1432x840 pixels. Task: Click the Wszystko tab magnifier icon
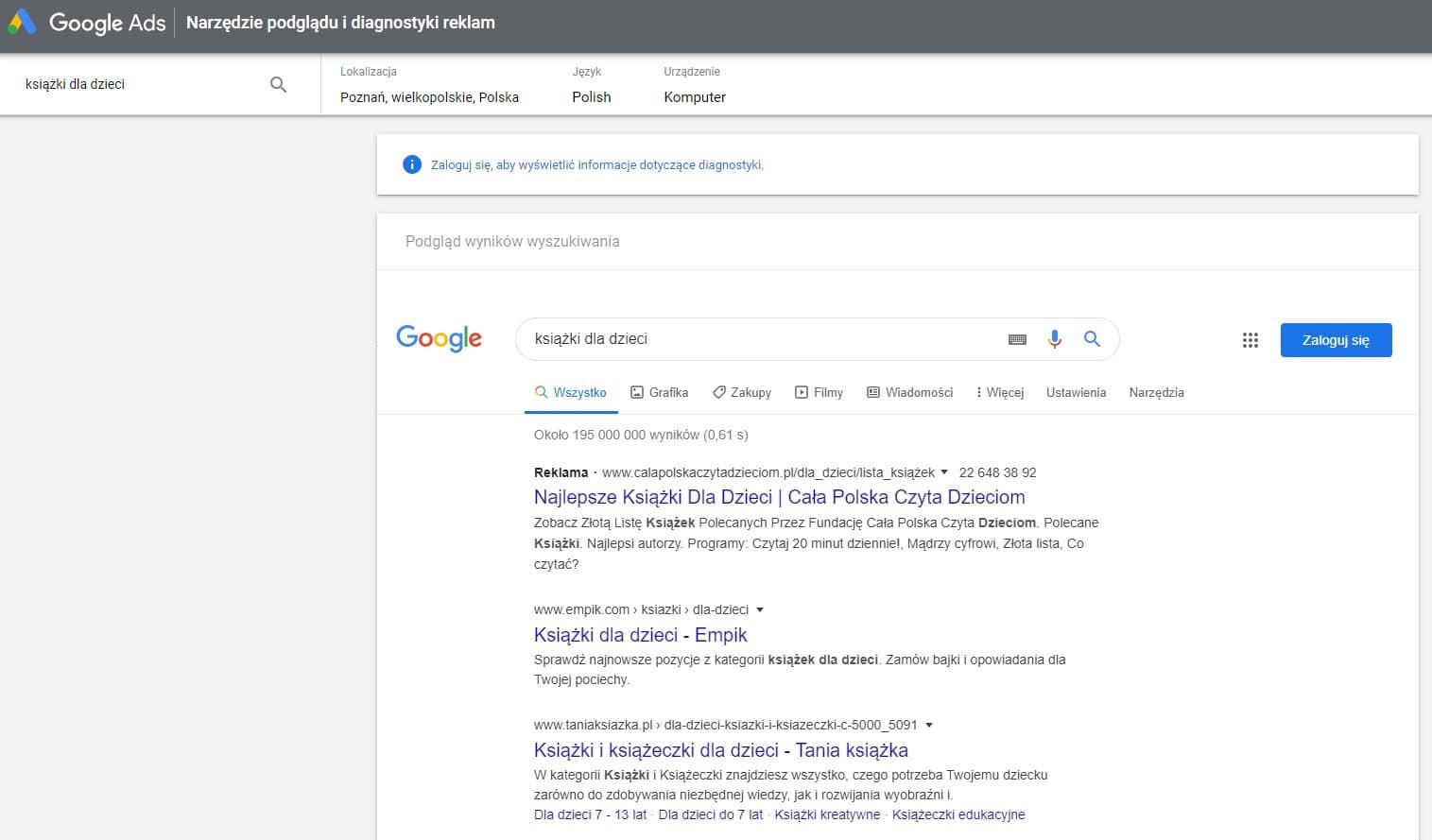pyautogui.click(x=542, y=392)
